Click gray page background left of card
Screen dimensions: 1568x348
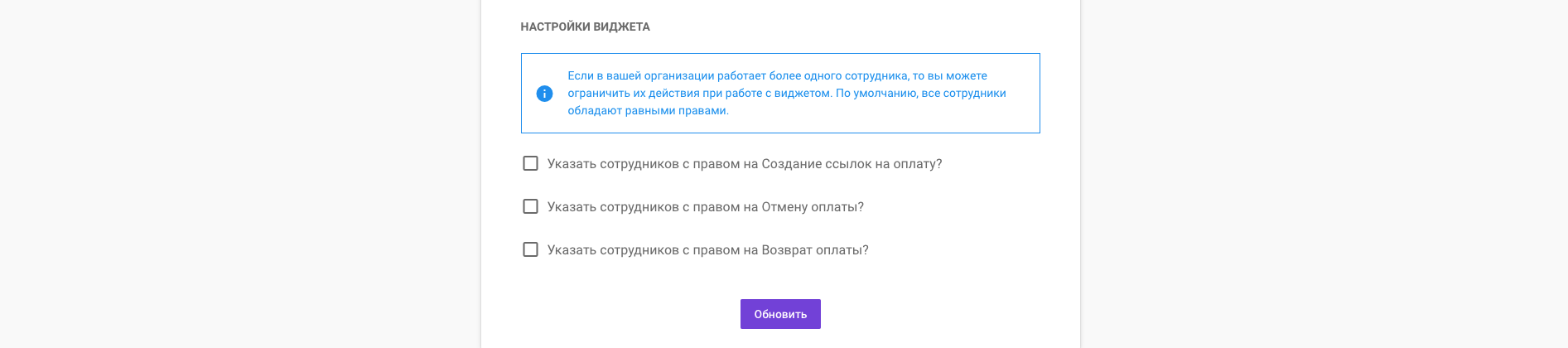pos(240,174)
